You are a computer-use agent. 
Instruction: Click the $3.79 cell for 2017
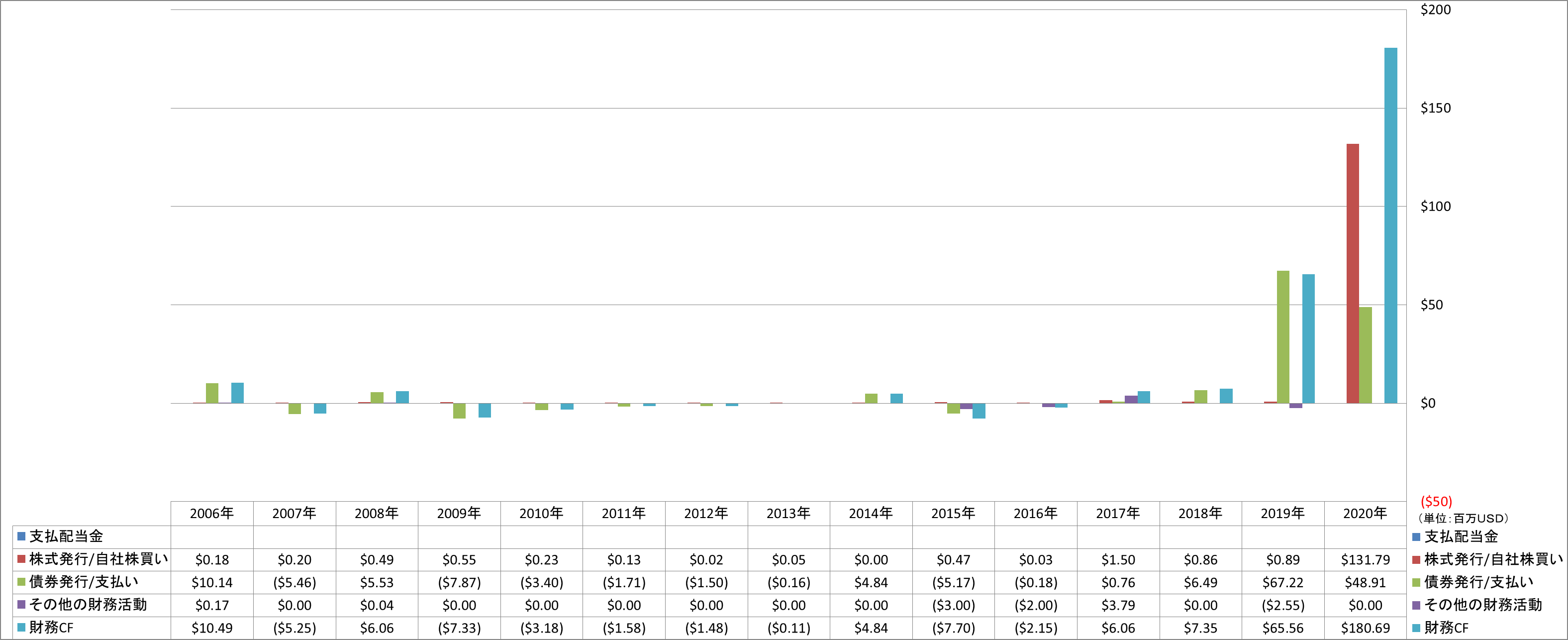[1118, 605]
